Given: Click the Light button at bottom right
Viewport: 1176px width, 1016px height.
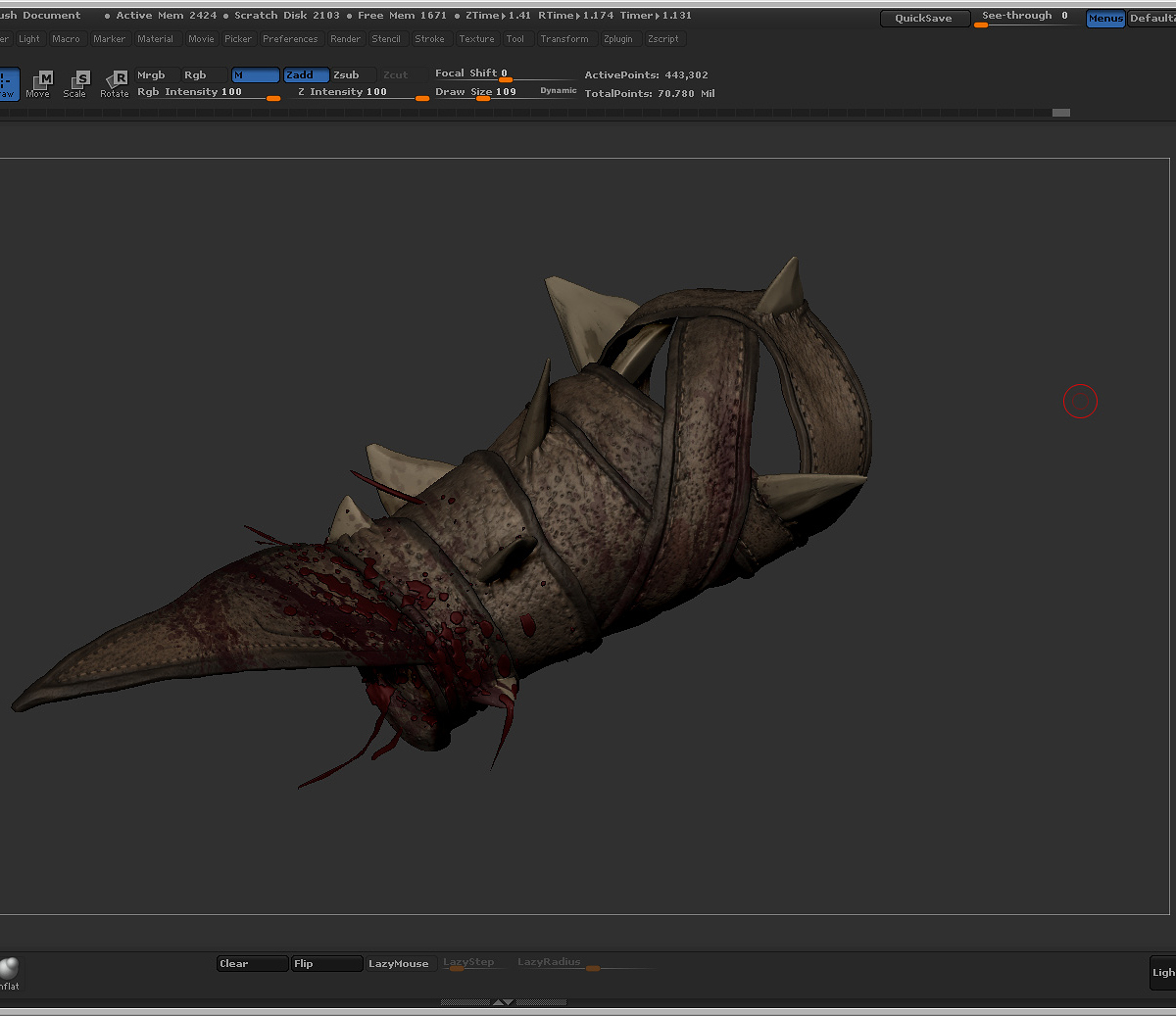Looking at the screenshot, I should coord(1163,973).
